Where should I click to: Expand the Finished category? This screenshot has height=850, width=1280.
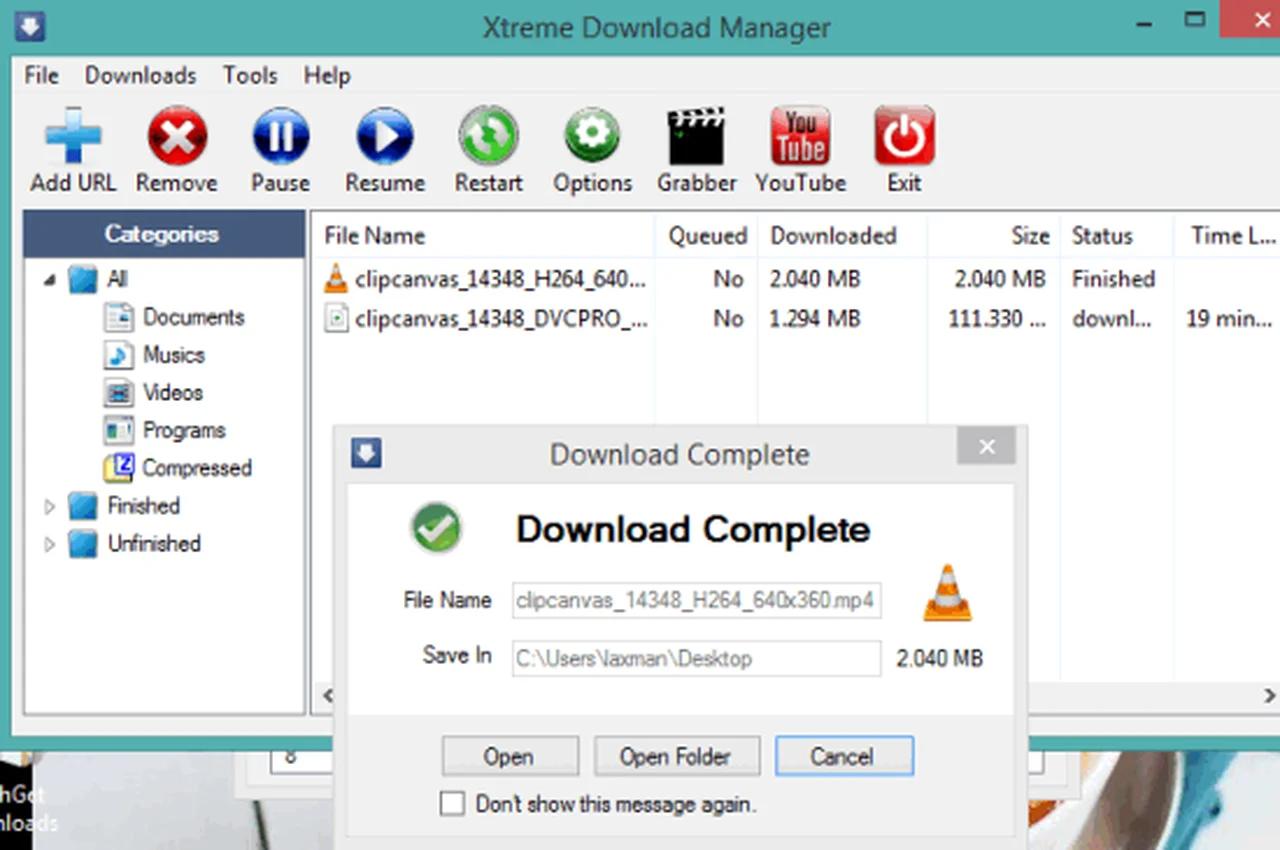(50, 506)
